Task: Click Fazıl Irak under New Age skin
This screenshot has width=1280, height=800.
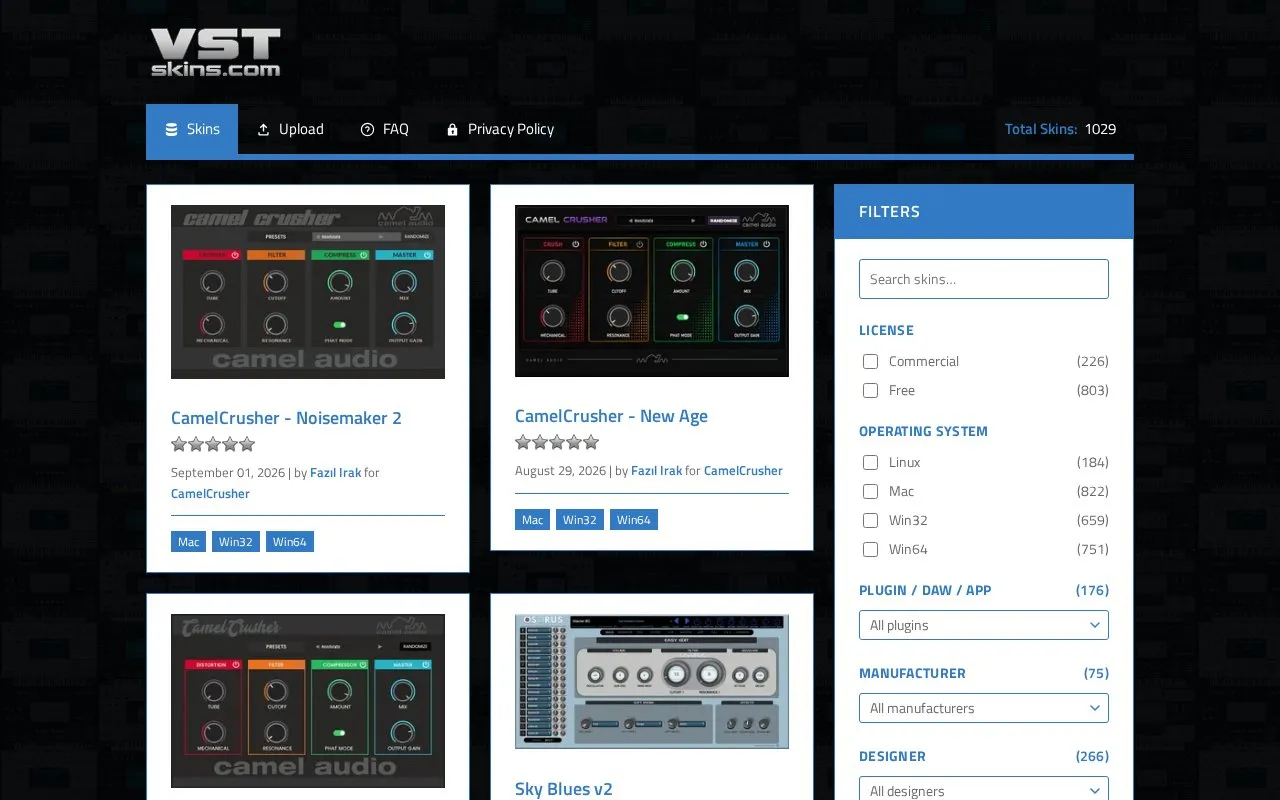Action: click(x=656, y=470)
